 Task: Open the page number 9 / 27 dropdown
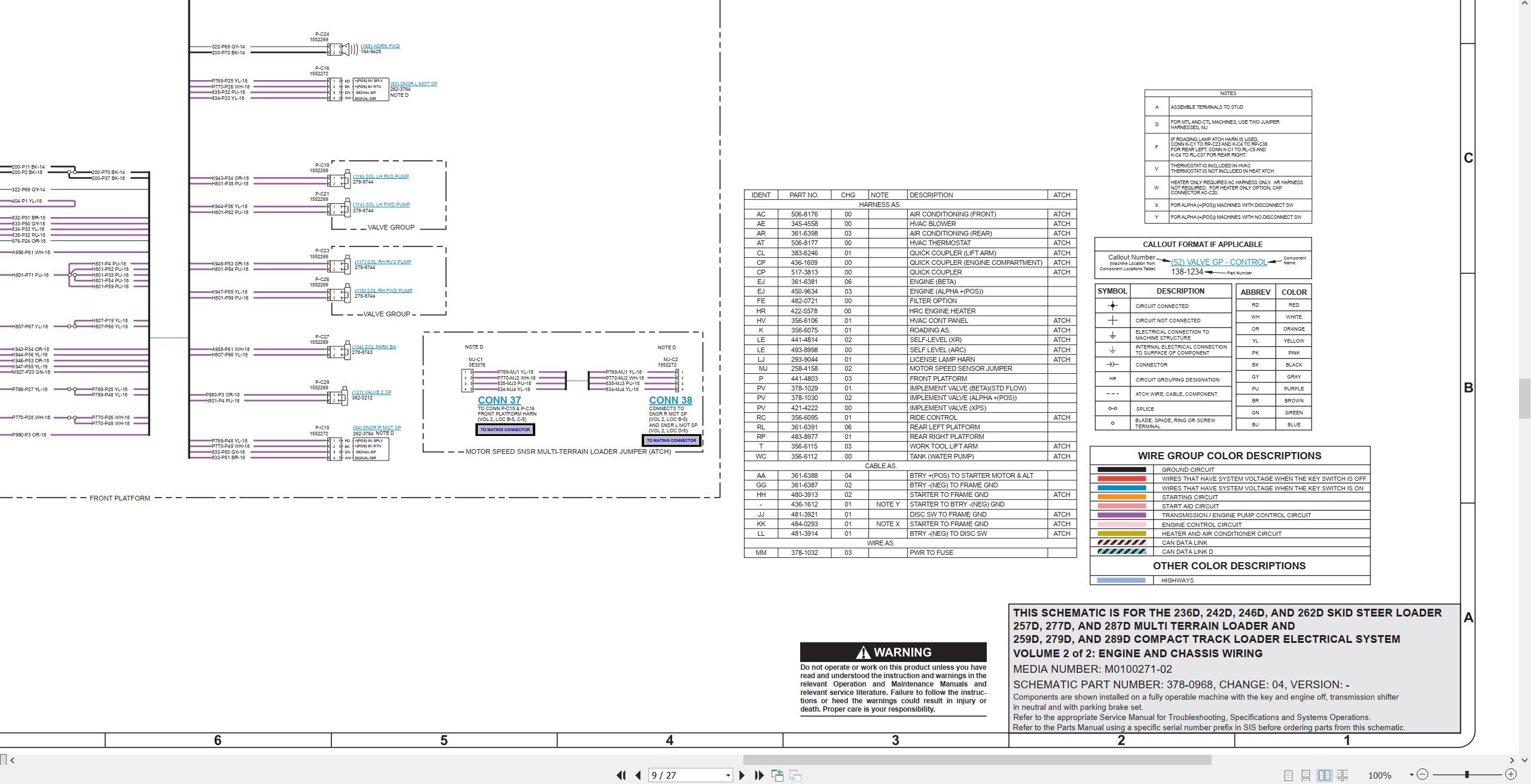coord(728,775)
